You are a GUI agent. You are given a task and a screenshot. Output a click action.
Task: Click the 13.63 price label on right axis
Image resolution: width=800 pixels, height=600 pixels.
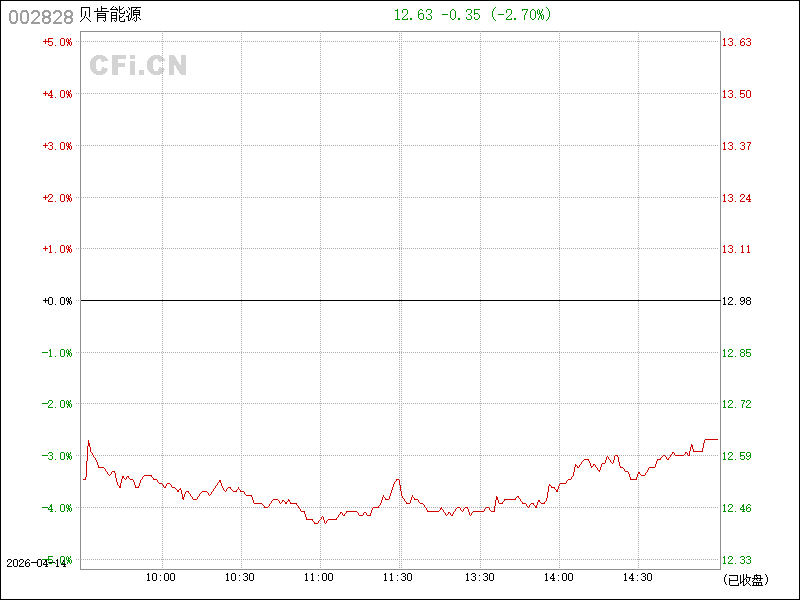click(x=737, y=42)
